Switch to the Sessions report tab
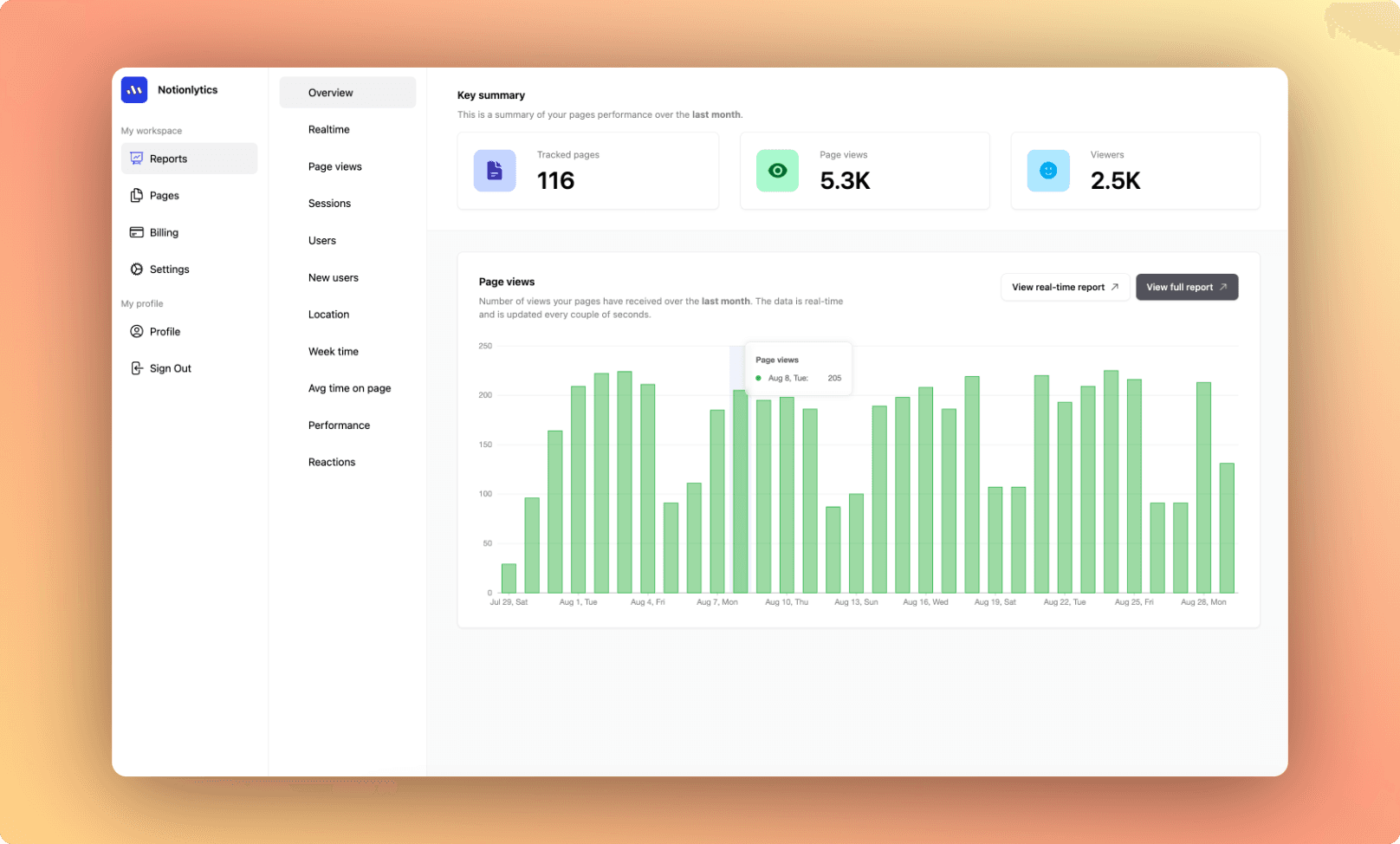Image resolution: width=1400 pixels, height=844 pixels. (x=330, y=204)
